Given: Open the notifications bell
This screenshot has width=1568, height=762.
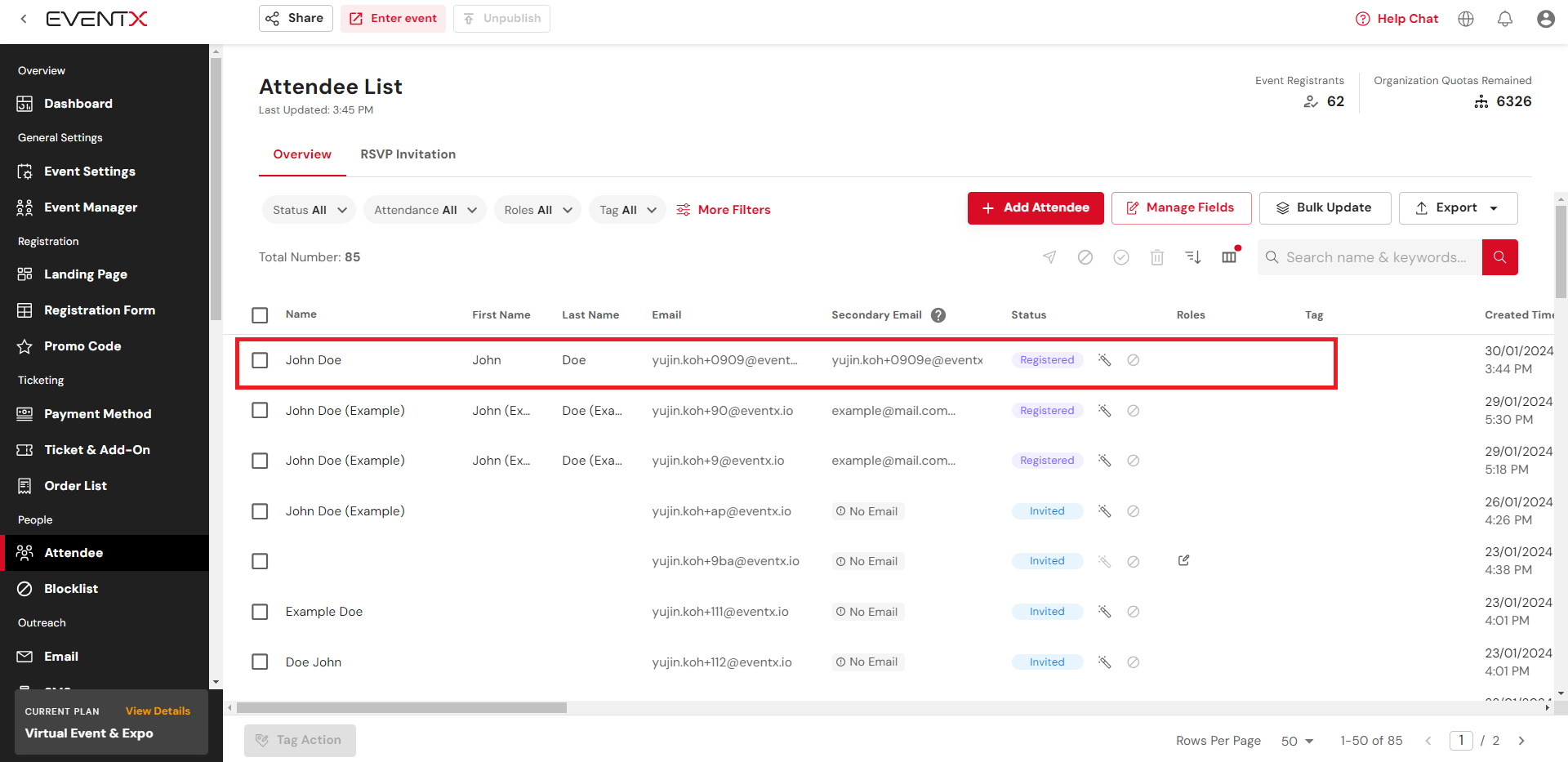Looking at the screenshot, I should pos(1505,19).
